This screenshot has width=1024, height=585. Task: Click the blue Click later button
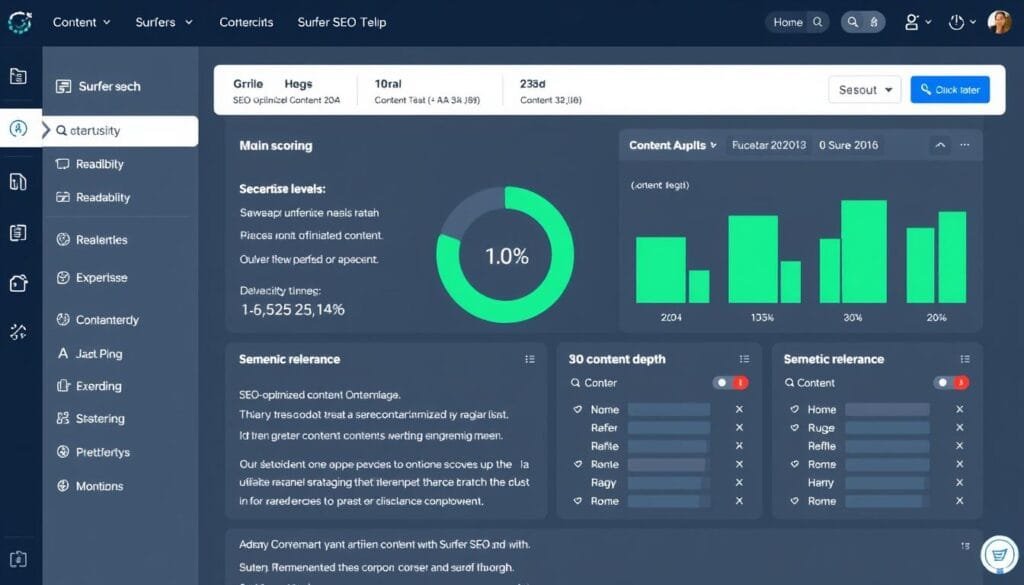tap(950, 90)
